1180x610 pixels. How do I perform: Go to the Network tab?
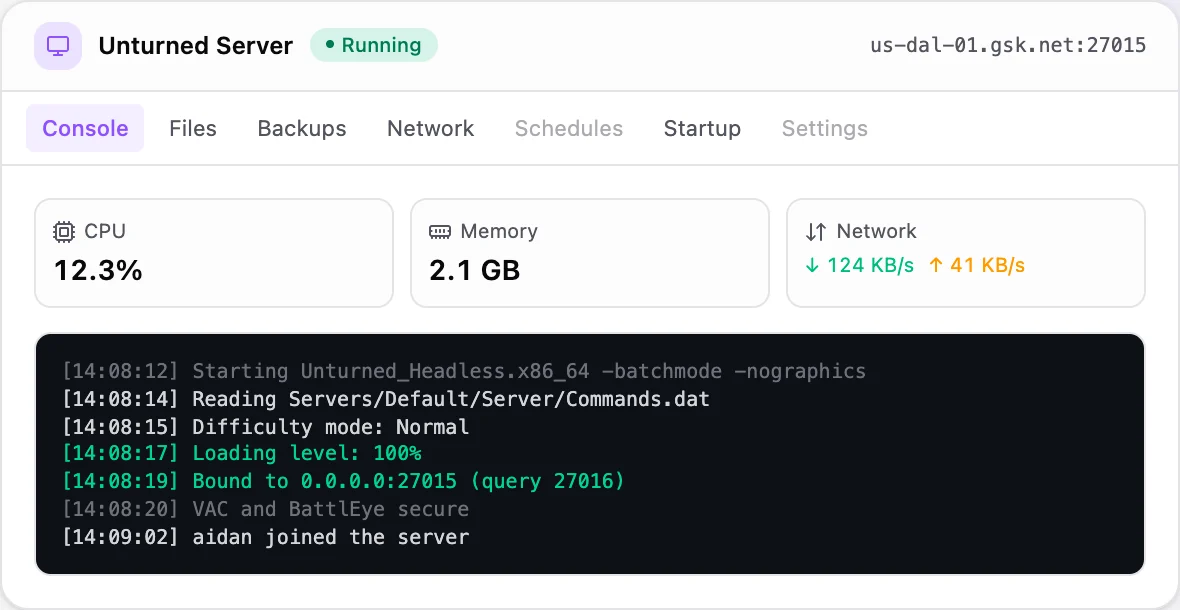(x=430, y=129)
